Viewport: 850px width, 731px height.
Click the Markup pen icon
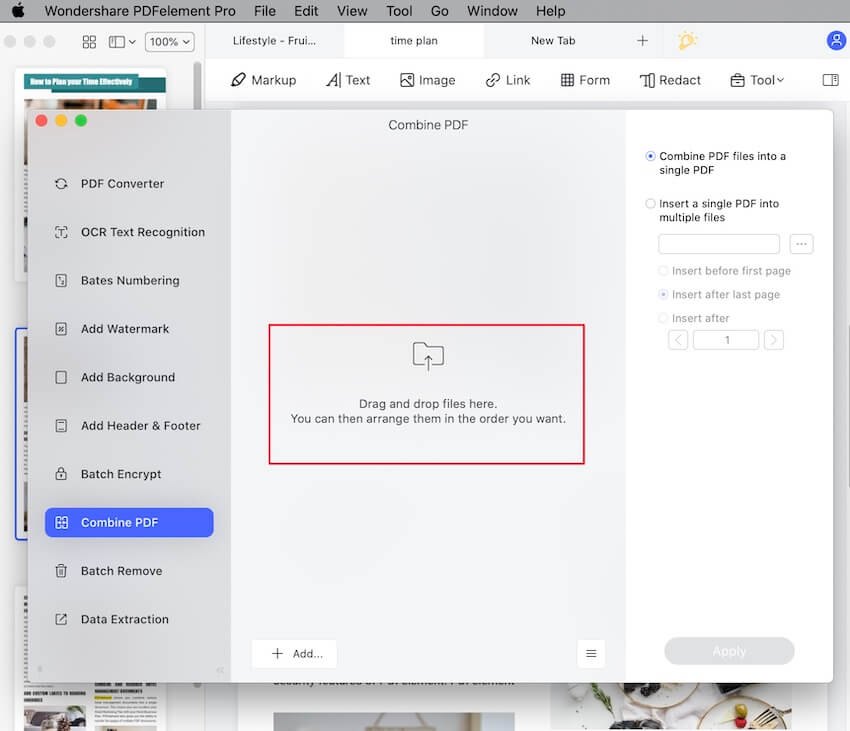pos(238,80)
